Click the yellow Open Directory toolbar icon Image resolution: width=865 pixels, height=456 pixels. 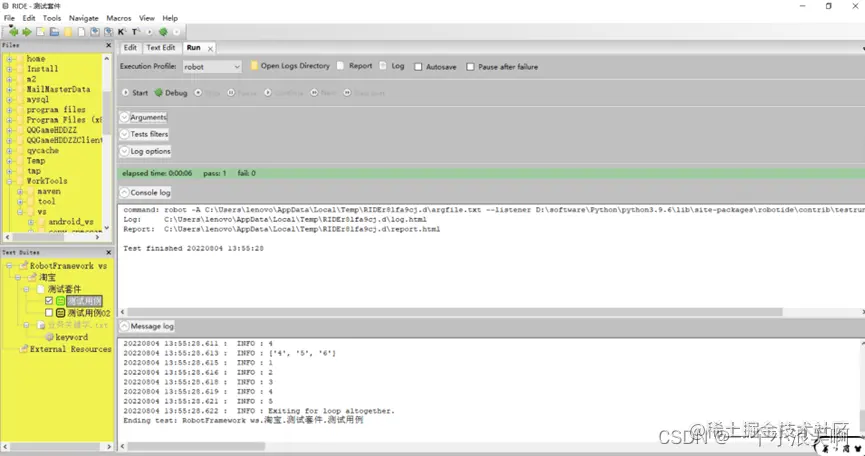coord(68,32)
